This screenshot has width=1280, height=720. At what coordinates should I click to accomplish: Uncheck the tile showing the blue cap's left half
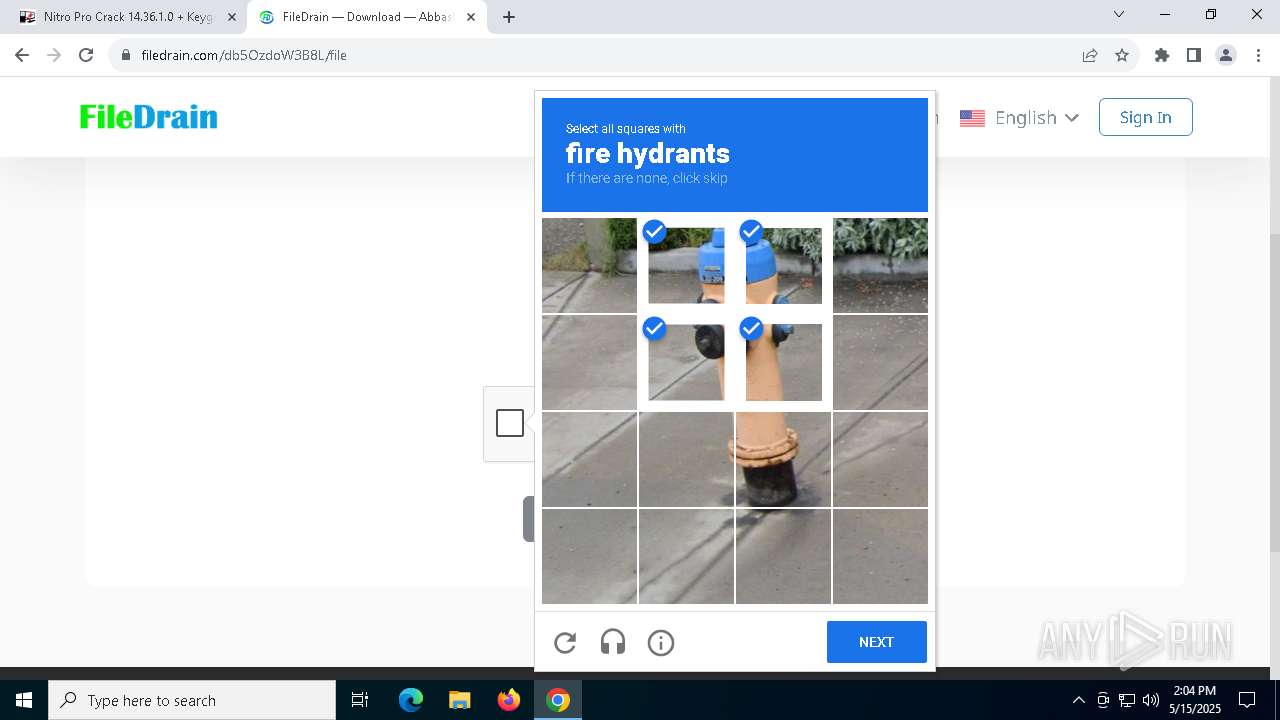tap(686, 265)
